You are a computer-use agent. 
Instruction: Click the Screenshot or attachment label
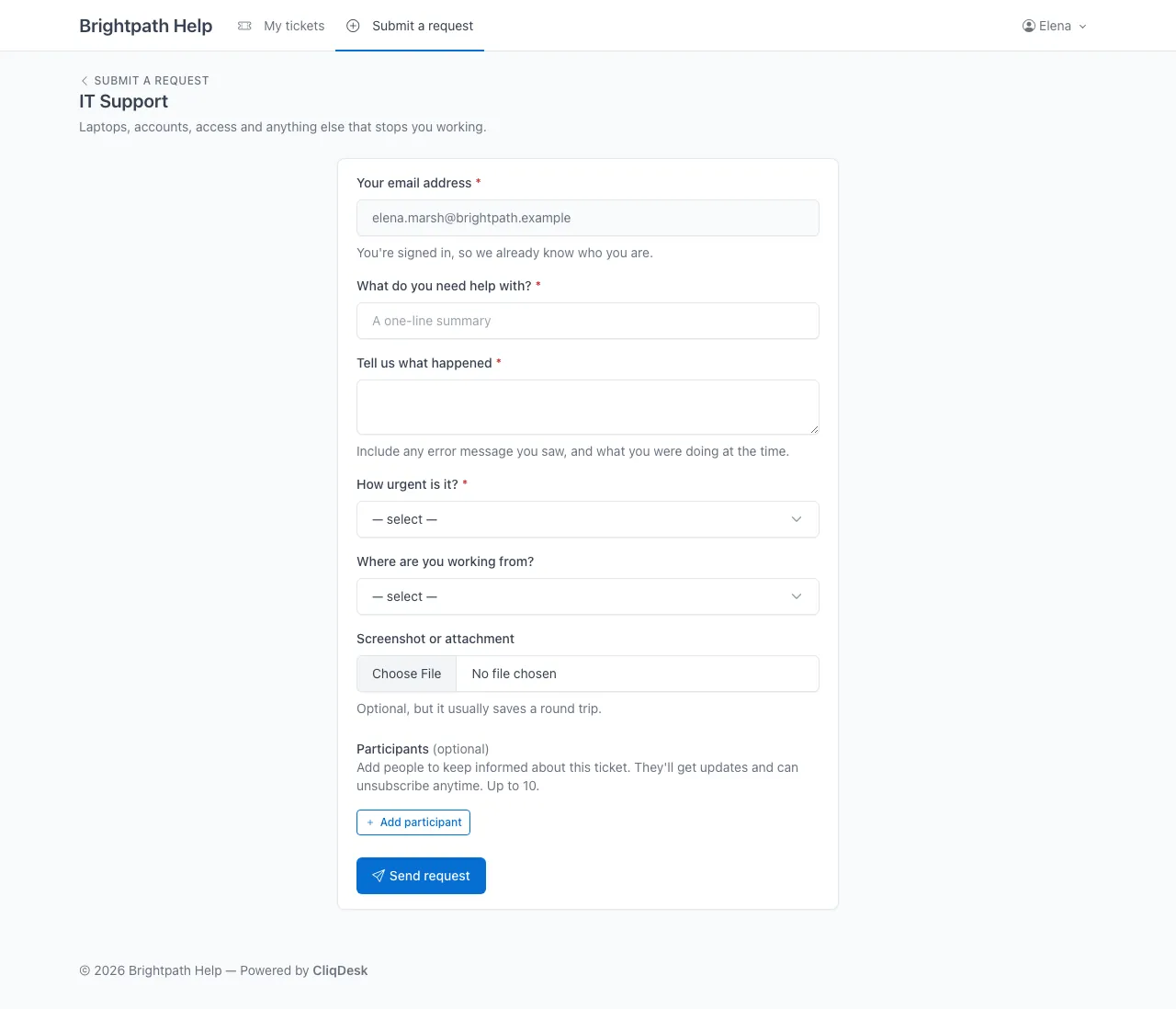[x=435, y=639]
